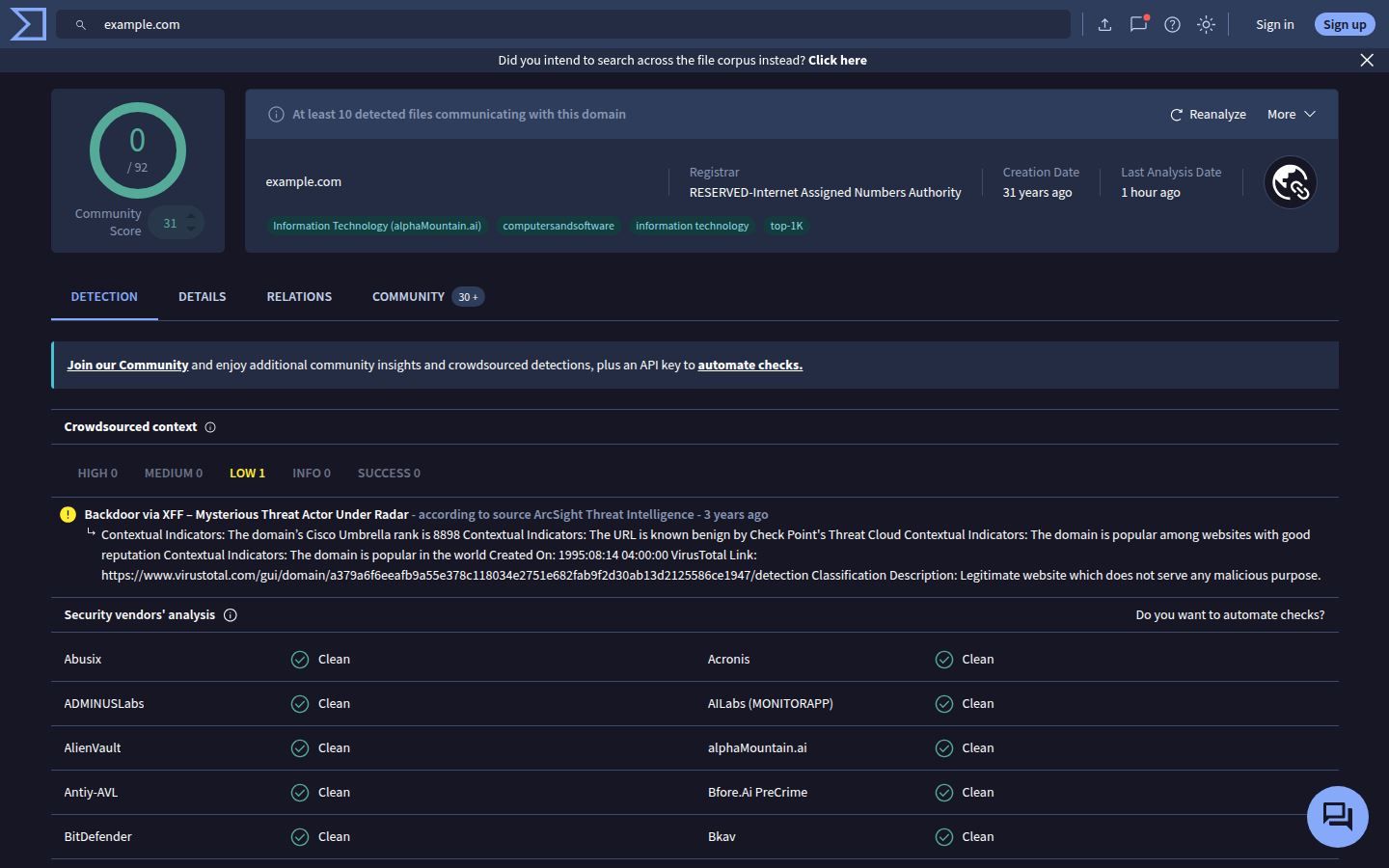This screenshot has height=868, width=1389.
Task: Select the SUCCESS 0 severity filter
Action: (x=389, y=474)
